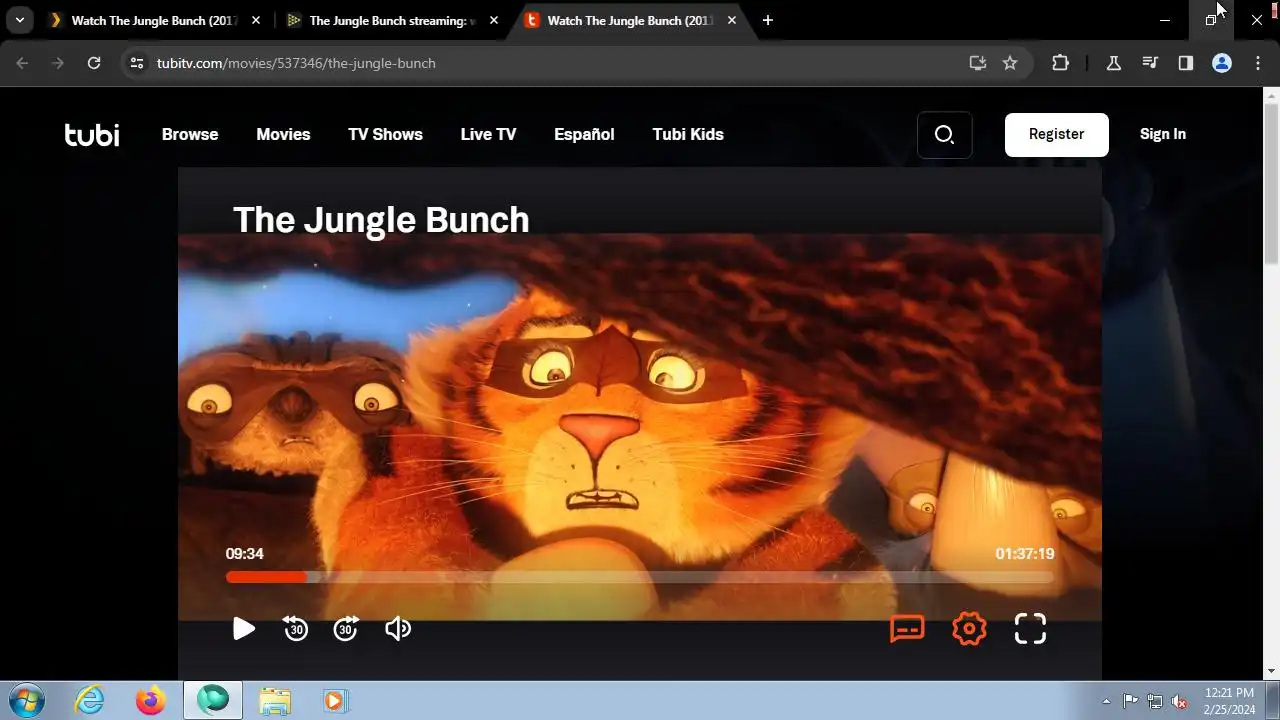1280x720 pixels.
Task: Click The Jungle Bunch title text
Action: click(381, 220)
